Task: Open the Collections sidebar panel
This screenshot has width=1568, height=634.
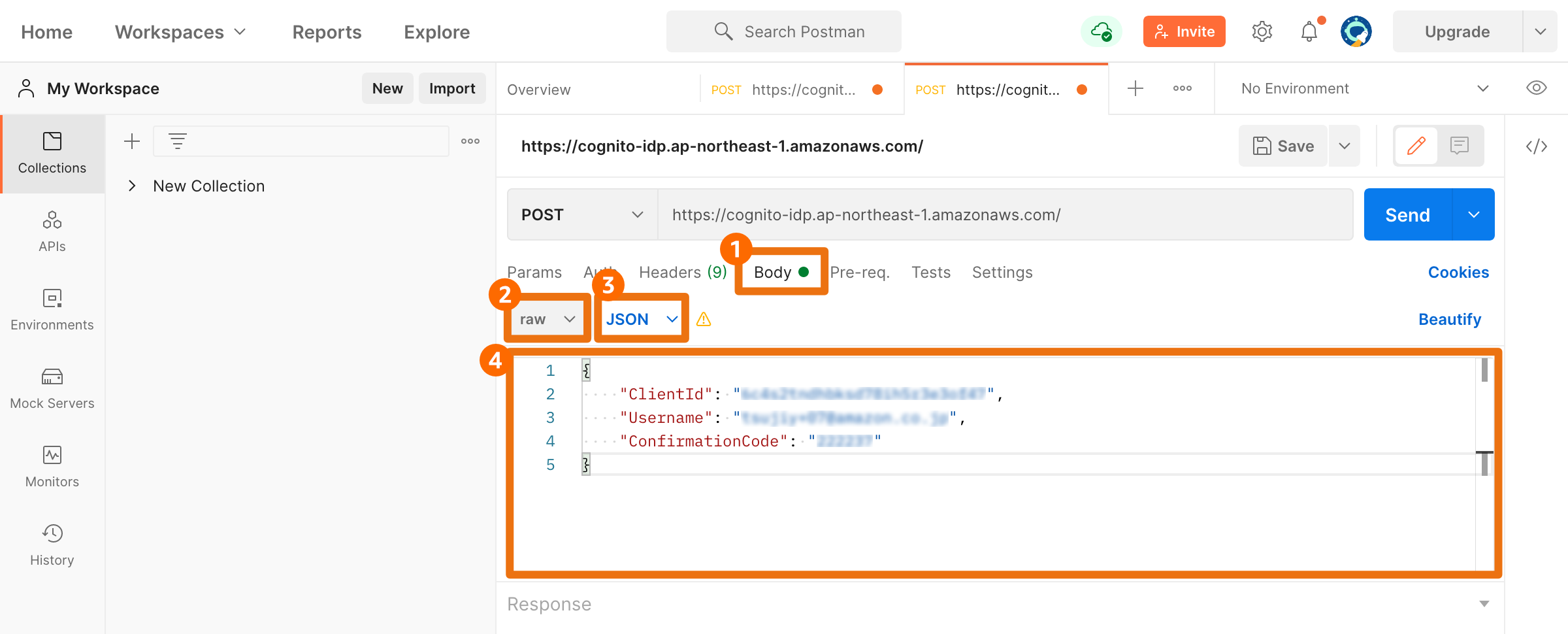Action: tap(52, 154)
